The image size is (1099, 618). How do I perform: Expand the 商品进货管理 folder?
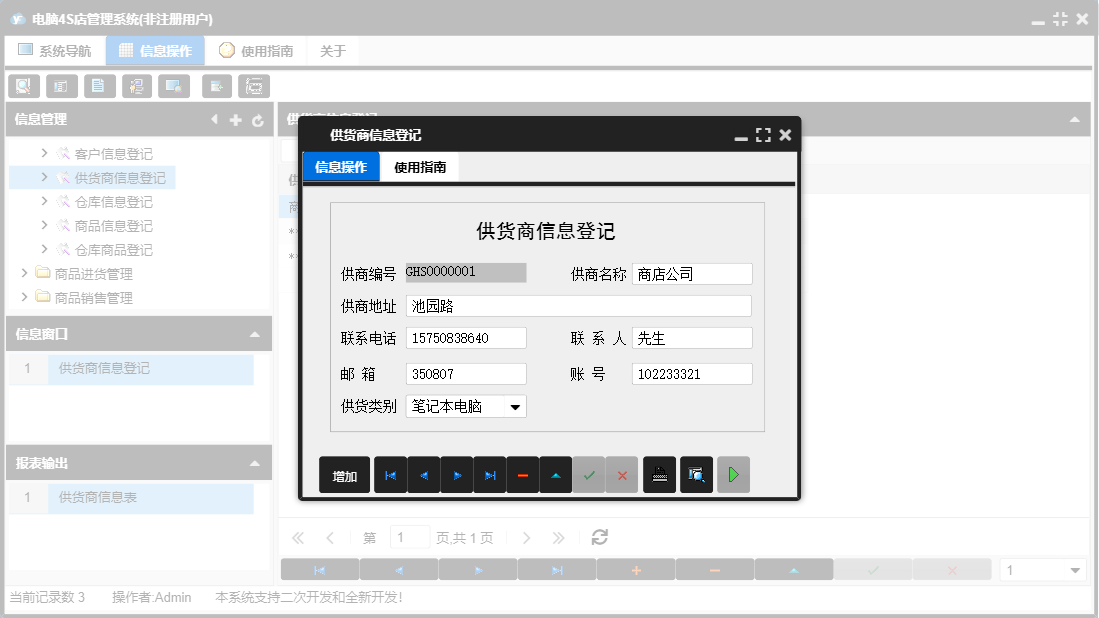pyautogui.click(x=23, y=272)
